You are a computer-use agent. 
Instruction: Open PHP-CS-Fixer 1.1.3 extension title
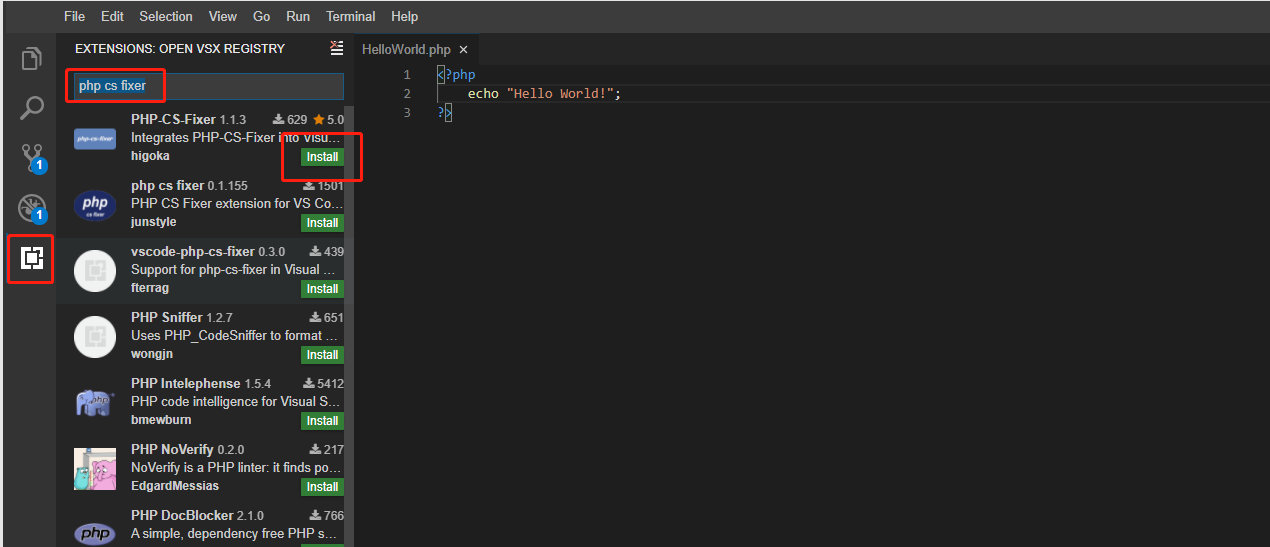click(173, 119)
